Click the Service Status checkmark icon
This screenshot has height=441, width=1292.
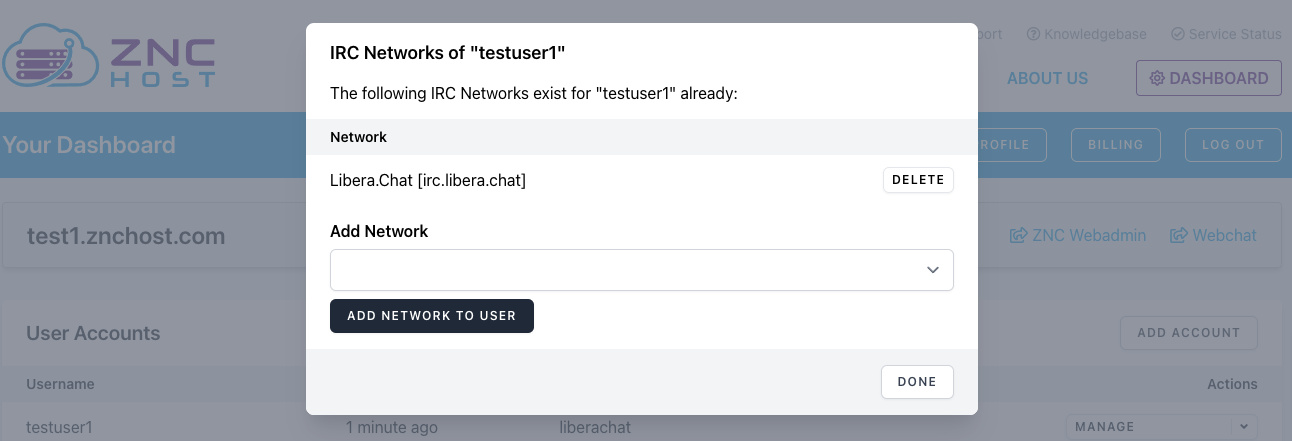(x=1178, y=34)
